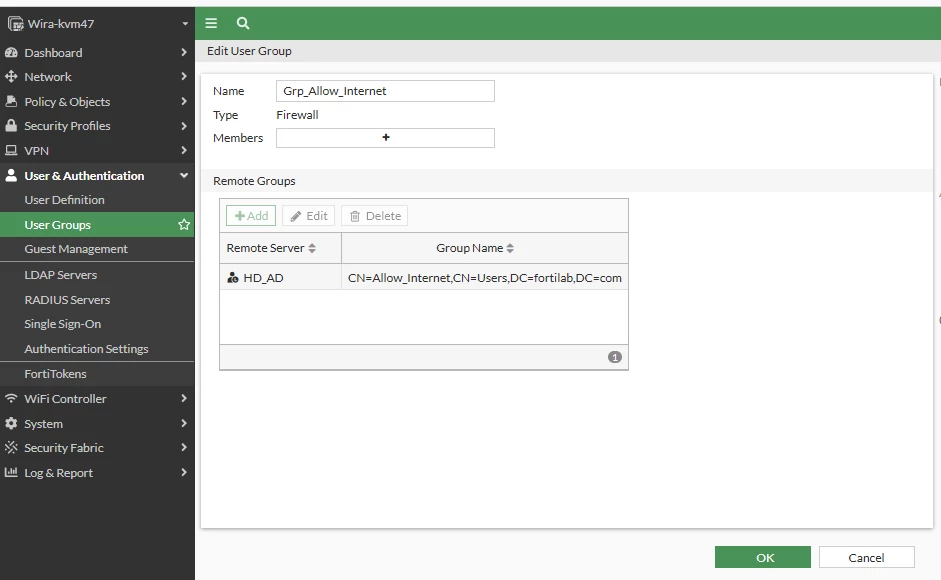Click the Log & Report chart icon

coord(11,472)
